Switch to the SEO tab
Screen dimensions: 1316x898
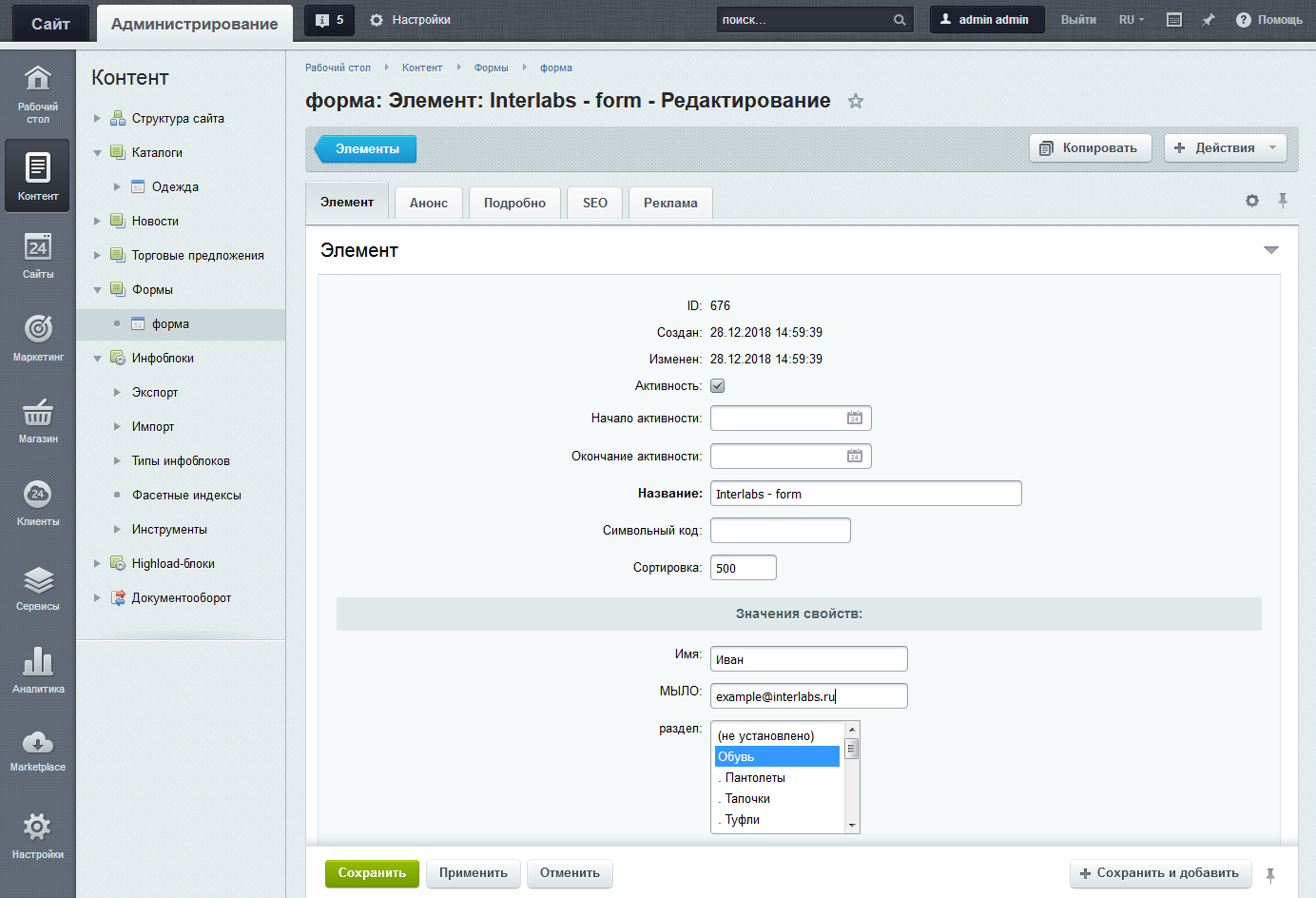[x=595, y=203]
